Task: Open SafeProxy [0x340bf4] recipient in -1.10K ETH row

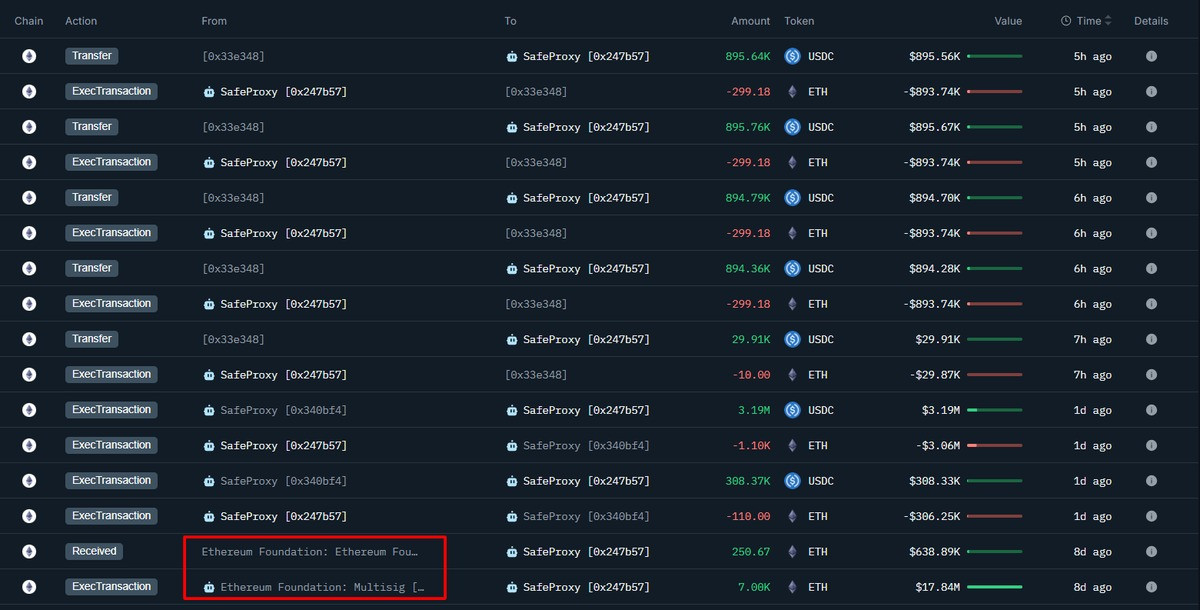Action: tap(577, 445)
